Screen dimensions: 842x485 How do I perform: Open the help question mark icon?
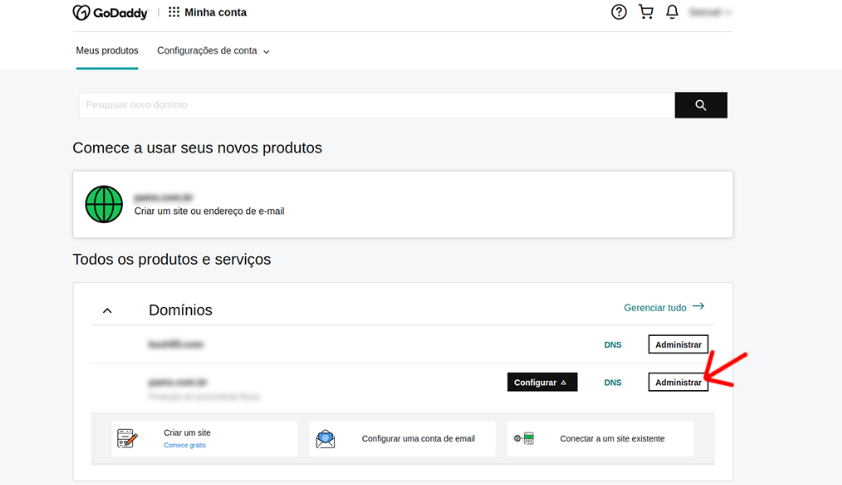(x=619, y=12)
